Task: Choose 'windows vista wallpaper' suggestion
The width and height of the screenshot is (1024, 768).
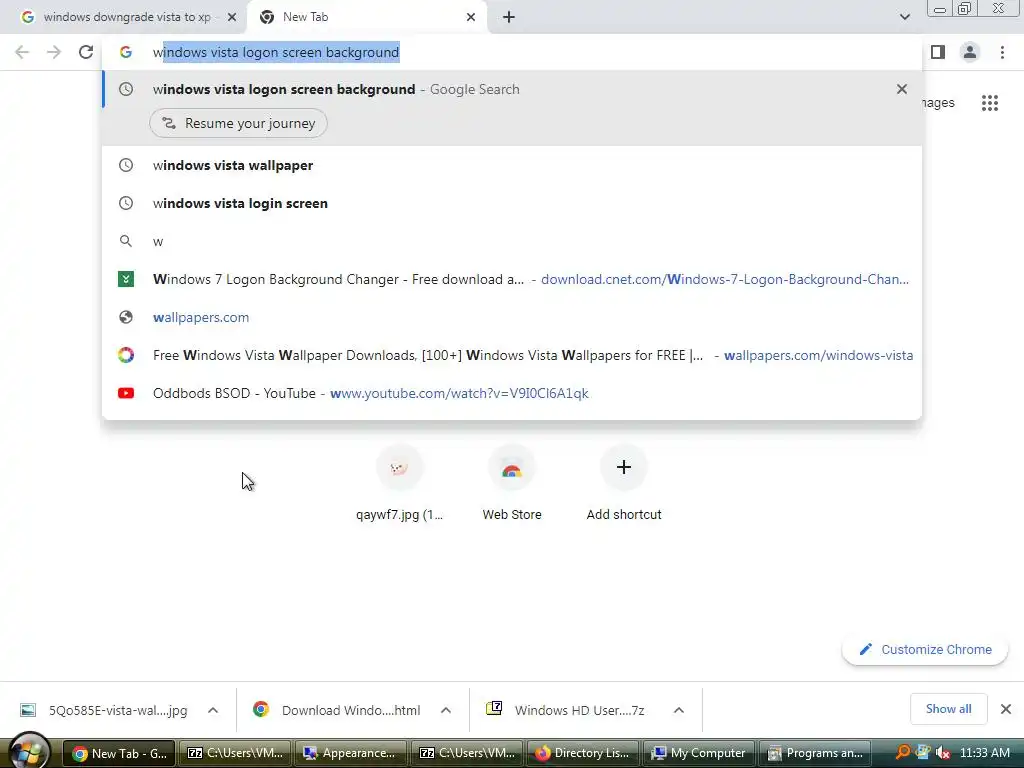Action: click(x=512, y=165)
